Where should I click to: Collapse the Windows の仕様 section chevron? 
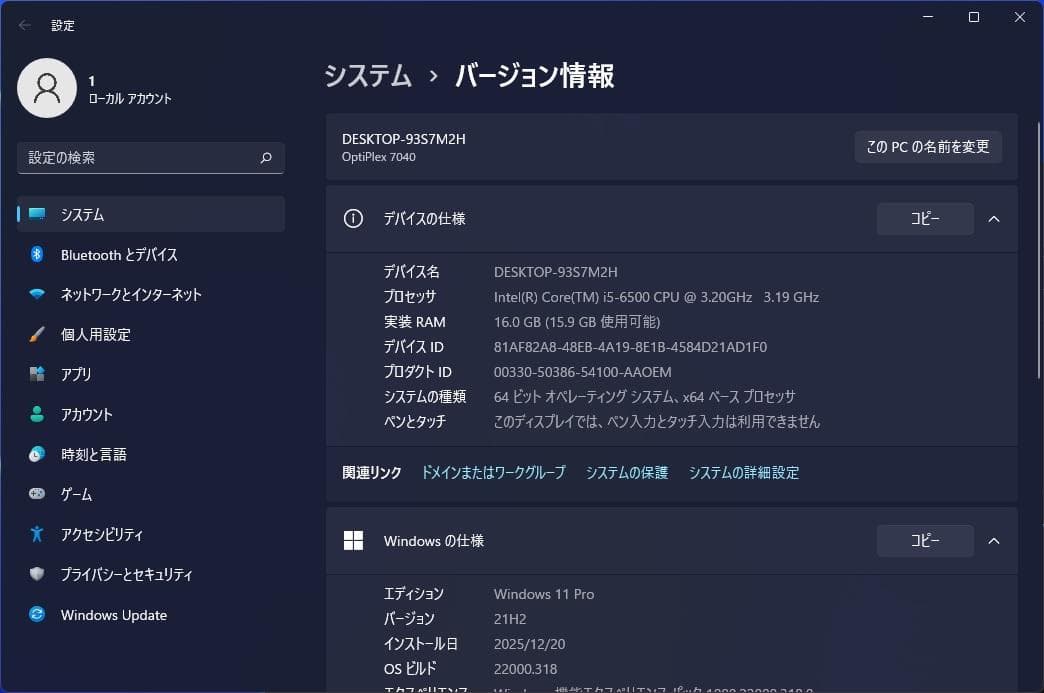pyautogui.click(x=993, y=541)
